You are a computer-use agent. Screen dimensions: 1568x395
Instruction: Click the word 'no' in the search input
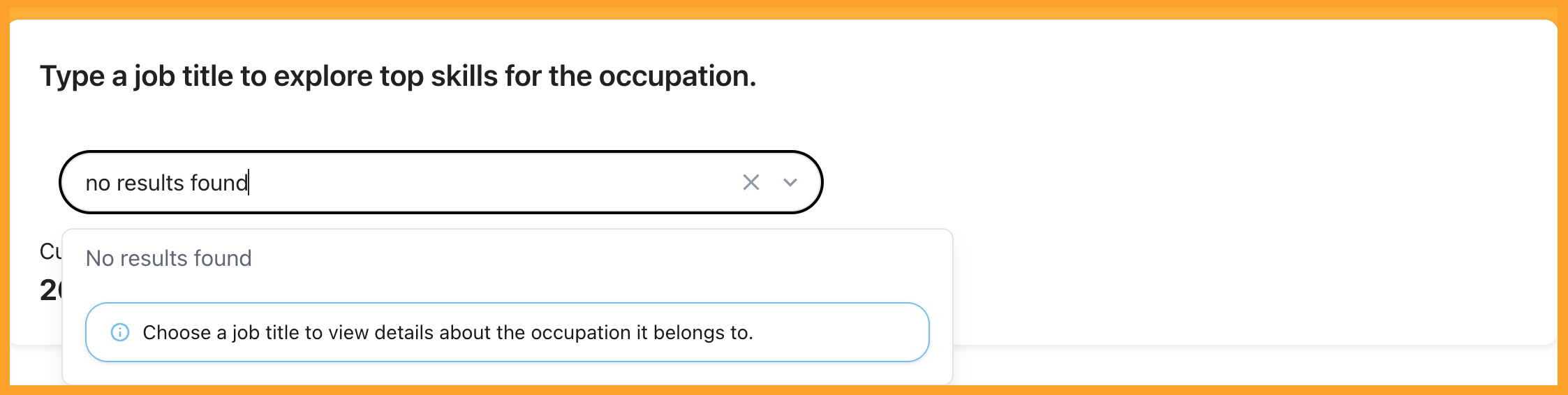coord(98,183)
